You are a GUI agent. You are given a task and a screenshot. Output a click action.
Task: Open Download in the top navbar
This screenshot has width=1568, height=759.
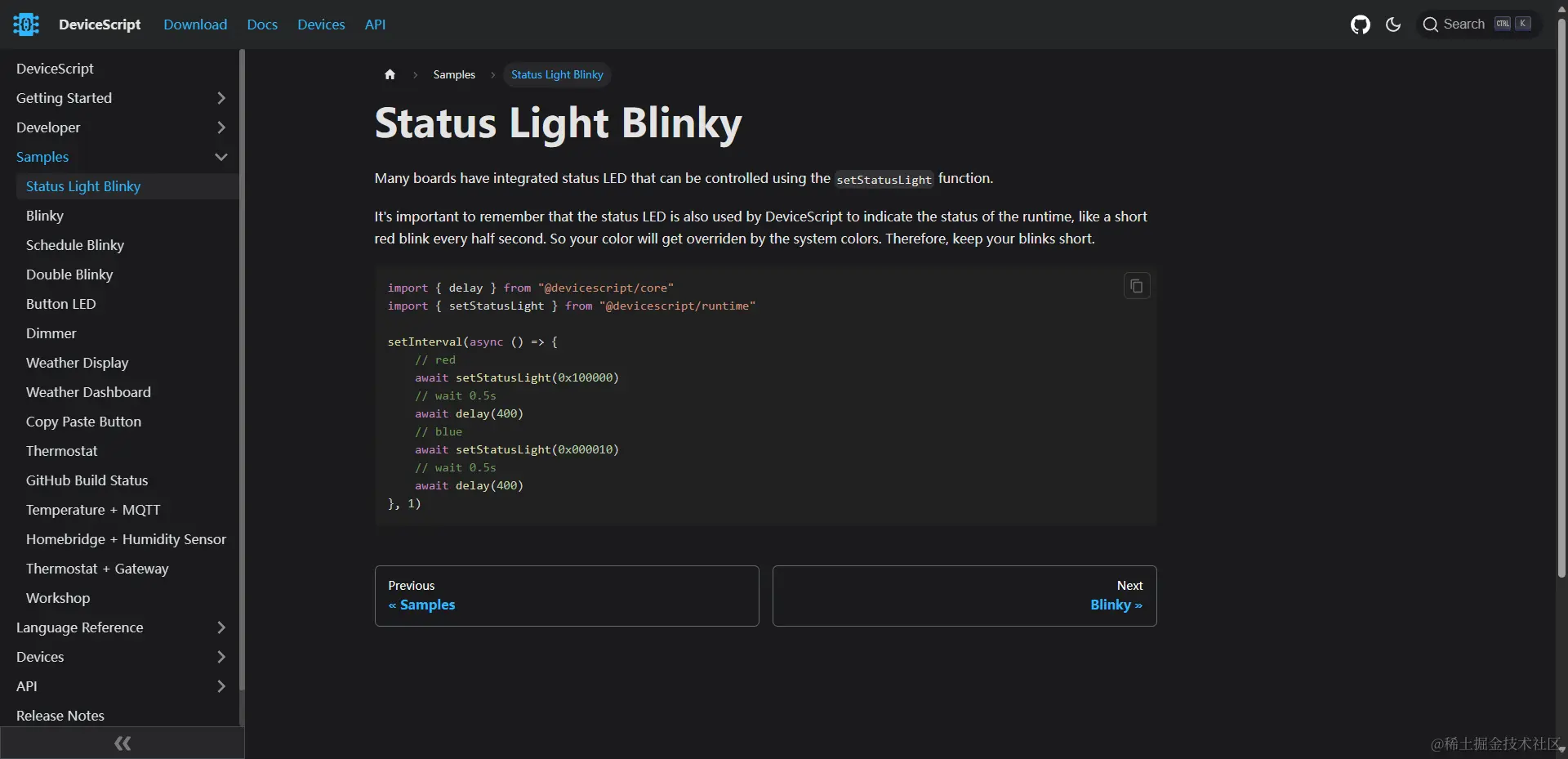coord(195,25)
